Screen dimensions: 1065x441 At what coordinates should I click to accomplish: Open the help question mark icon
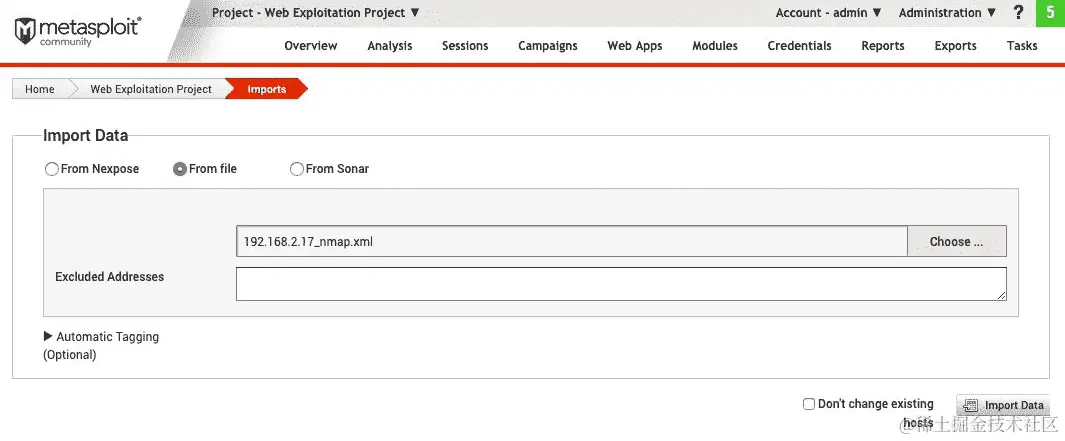coord(1017,12)
